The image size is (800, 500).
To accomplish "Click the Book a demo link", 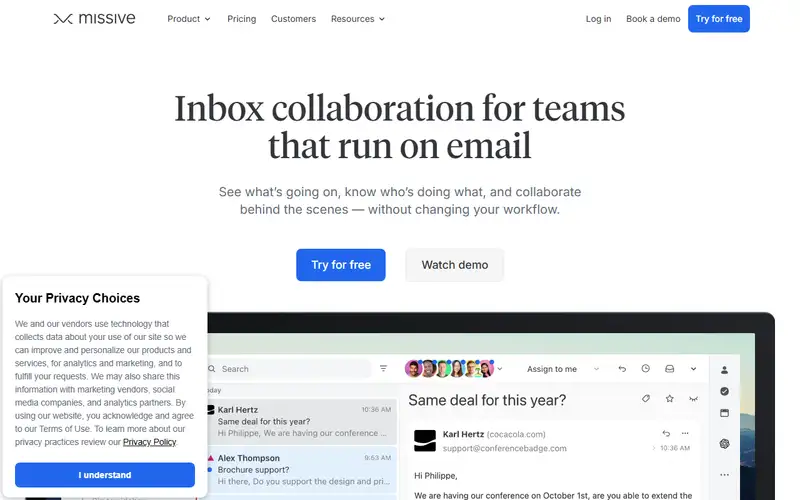I will [x=653, y=19].
